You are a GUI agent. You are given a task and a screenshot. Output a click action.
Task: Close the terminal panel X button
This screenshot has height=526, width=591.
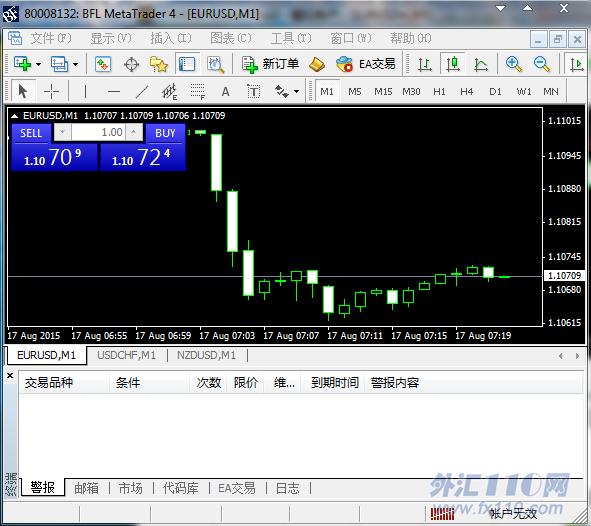[x=11, y=376]
